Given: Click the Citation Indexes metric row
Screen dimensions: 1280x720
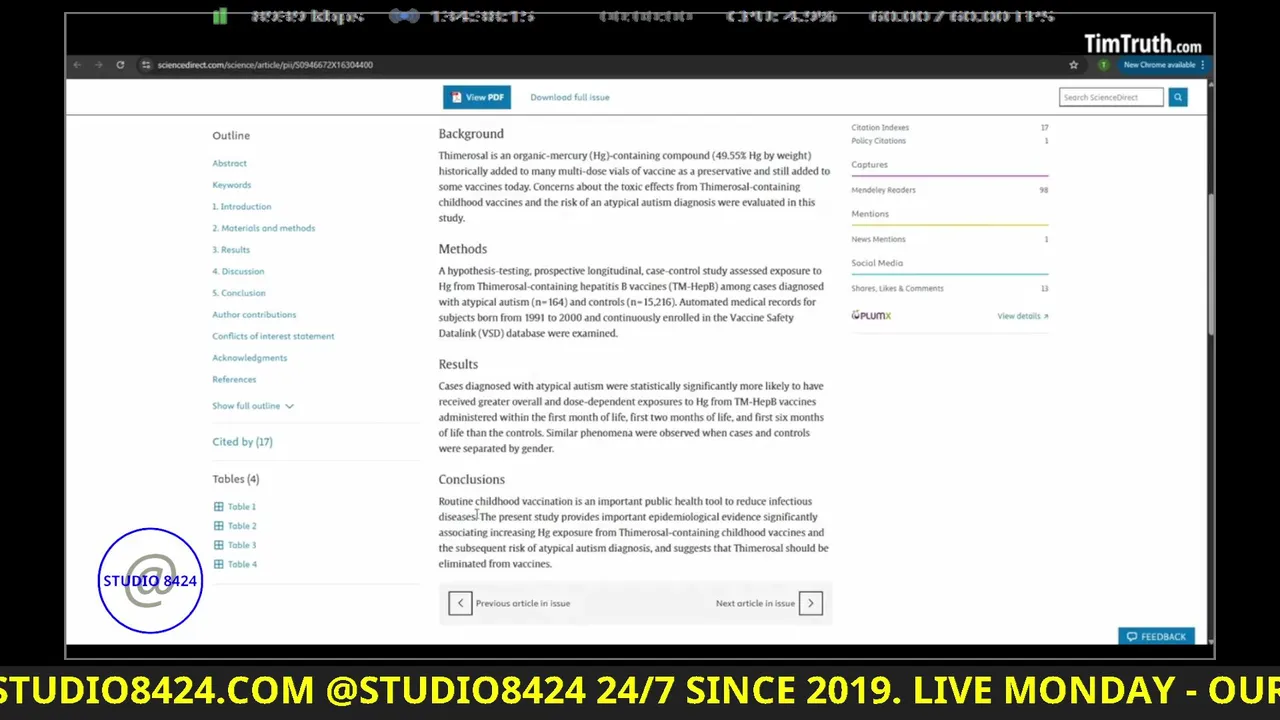Looking at the screenshot, I should pos(950,128).
